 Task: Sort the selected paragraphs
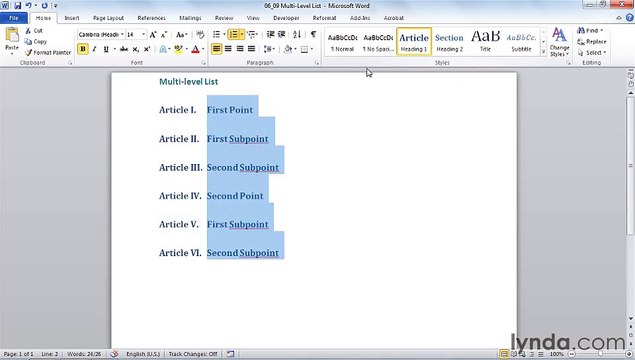point(297,35)
